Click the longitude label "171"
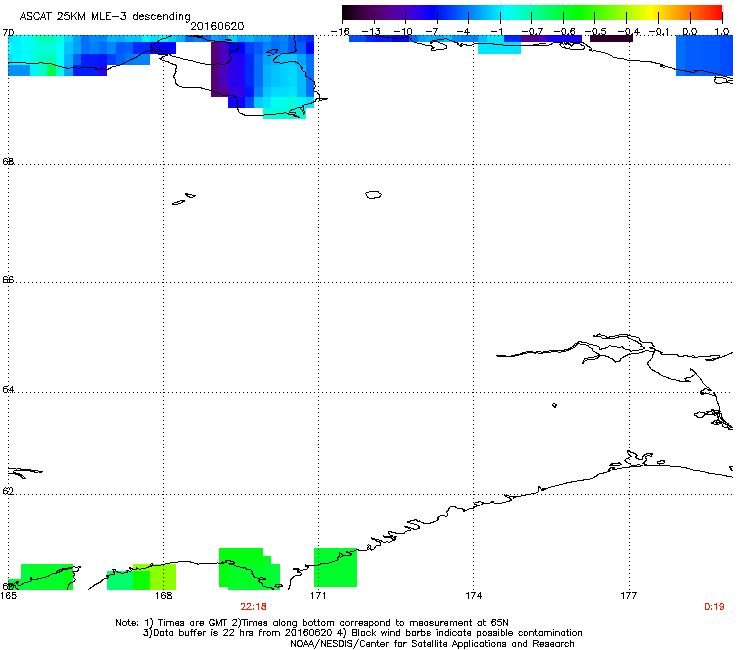The height and width of the screenshot is (650, 740). (x=318, y=596)
